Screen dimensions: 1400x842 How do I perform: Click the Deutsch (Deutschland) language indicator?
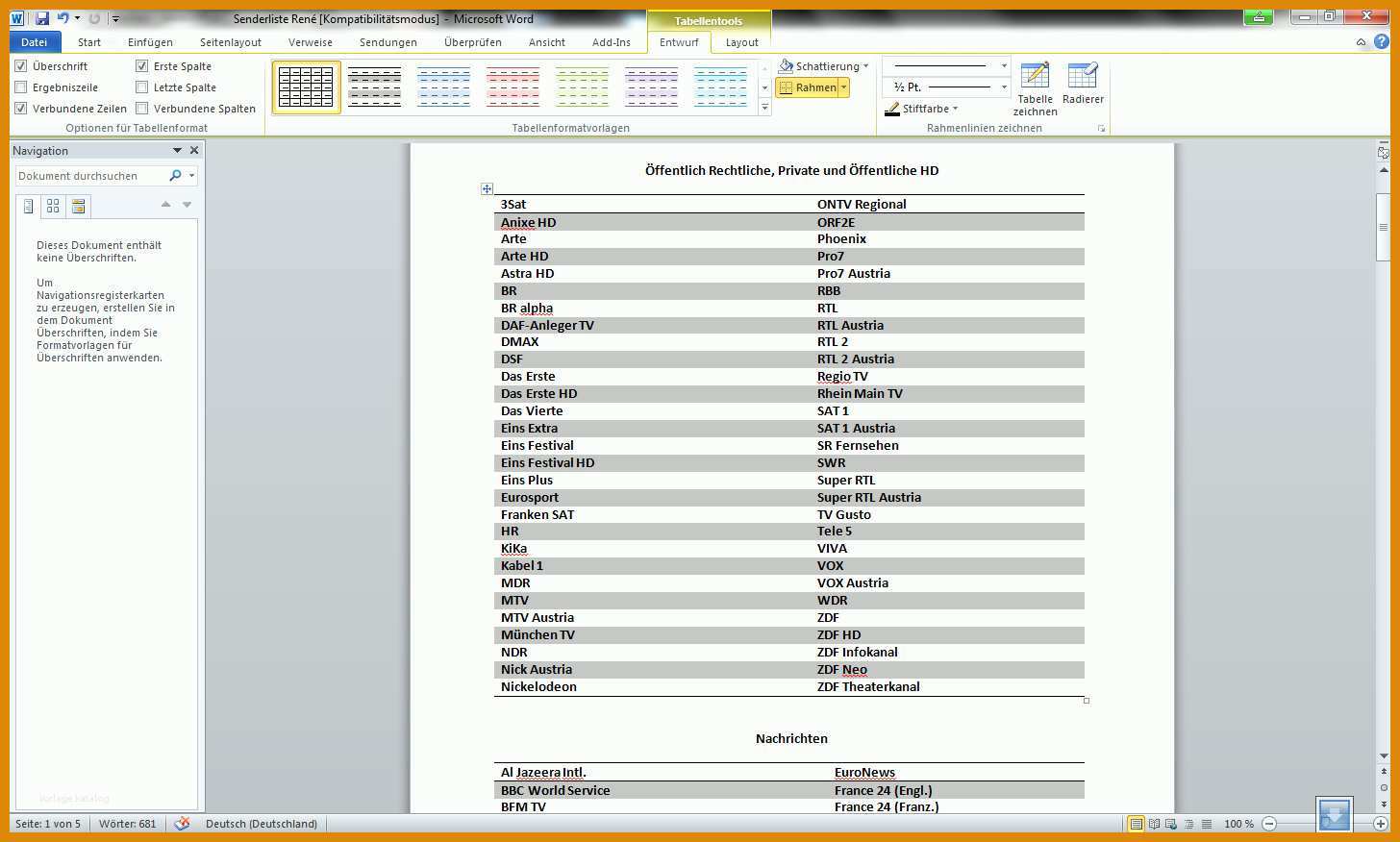click(x=262, y=824)
